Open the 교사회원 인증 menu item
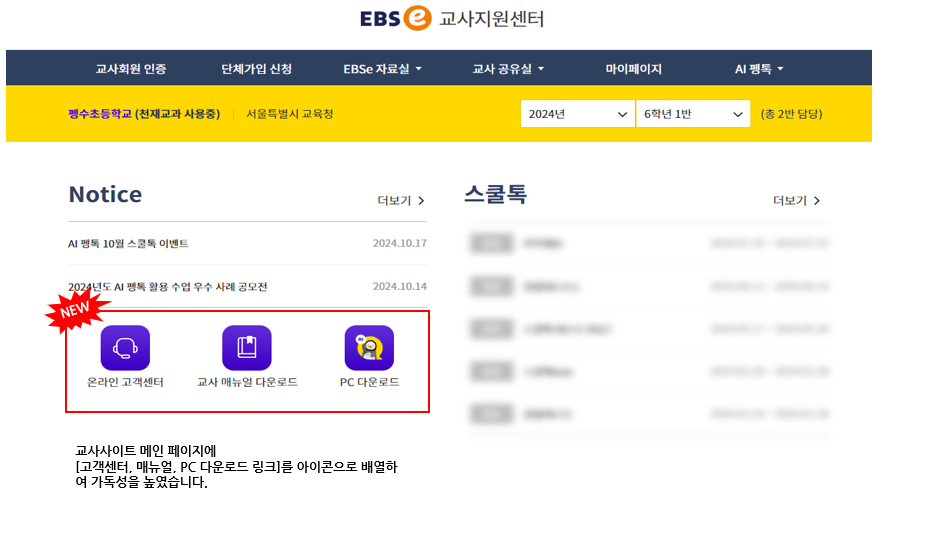Screen dimensions: 927x540 pyautogui.click(x=131, y=69)
